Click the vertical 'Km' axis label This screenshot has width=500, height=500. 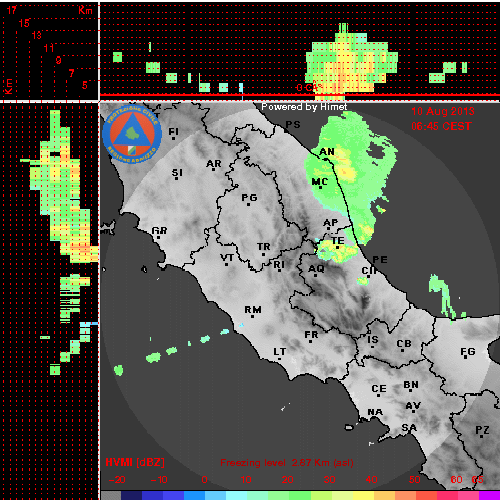(8, 86)
